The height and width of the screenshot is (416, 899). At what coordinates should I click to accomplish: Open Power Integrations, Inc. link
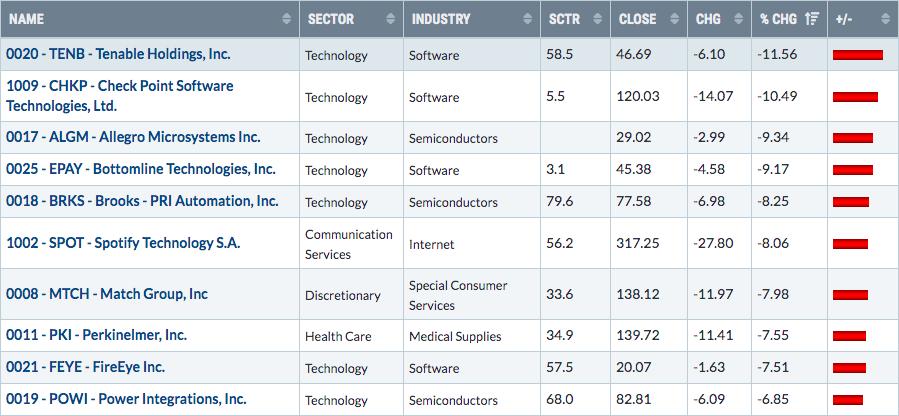tap(126, 399)
